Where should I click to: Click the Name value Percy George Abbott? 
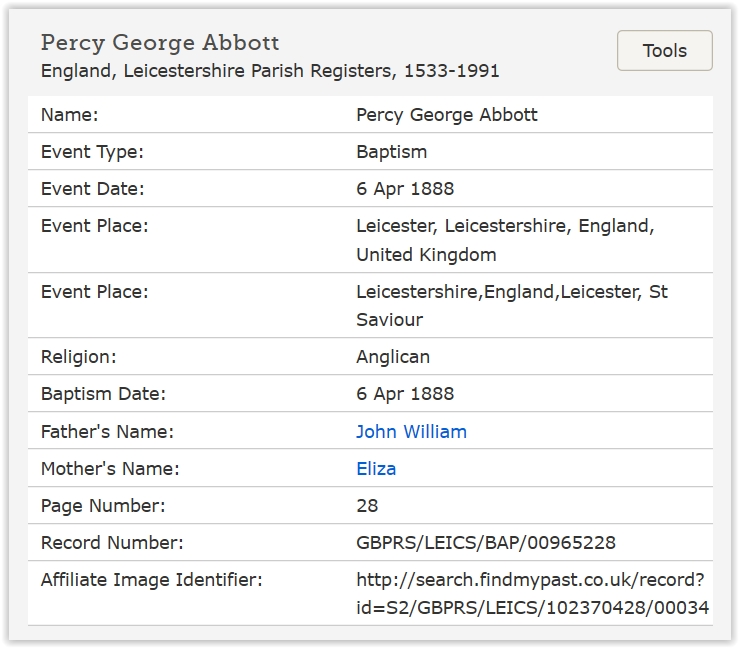coord(446,115)
